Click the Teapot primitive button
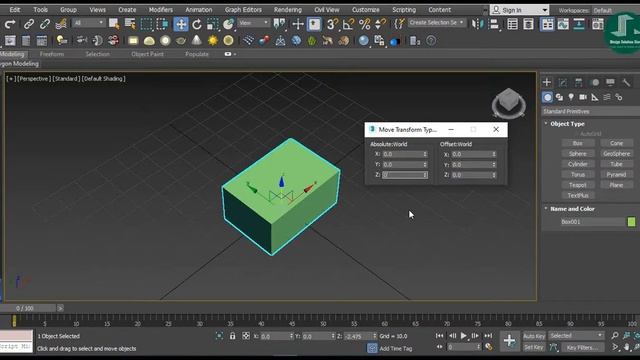The width and height of the screenshot is (640, 360). click(x=578, y=185)
